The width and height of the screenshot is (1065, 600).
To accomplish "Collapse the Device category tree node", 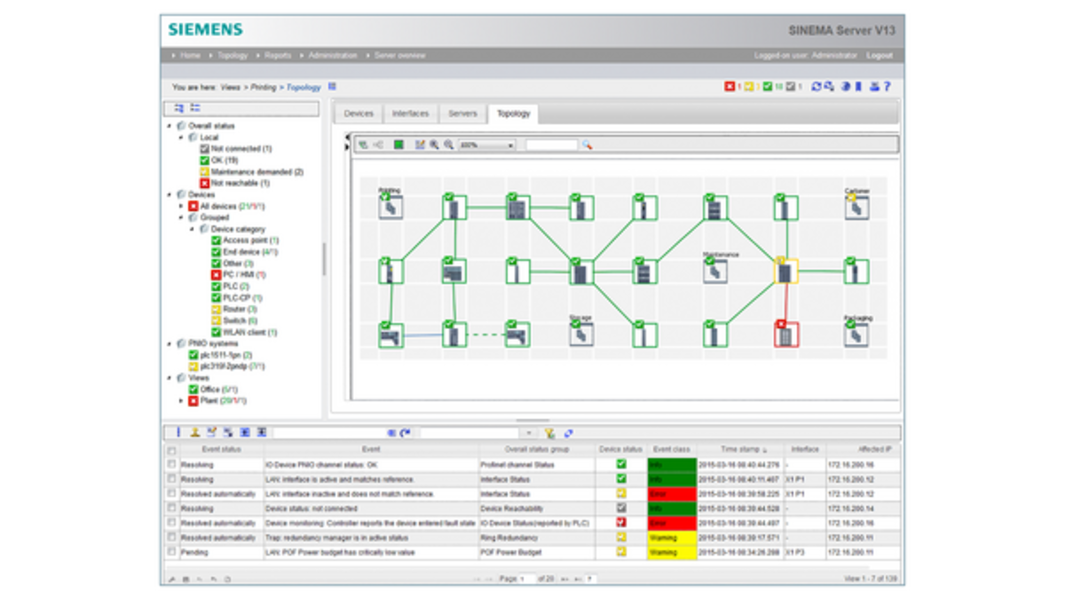I will pos(192,229).
